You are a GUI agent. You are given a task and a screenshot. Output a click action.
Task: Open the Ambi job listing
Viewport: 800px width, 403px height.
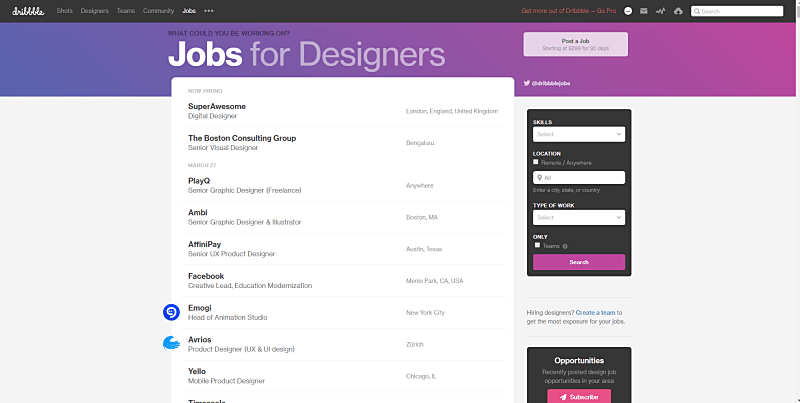pyautogui.click(x=343, y=217)
